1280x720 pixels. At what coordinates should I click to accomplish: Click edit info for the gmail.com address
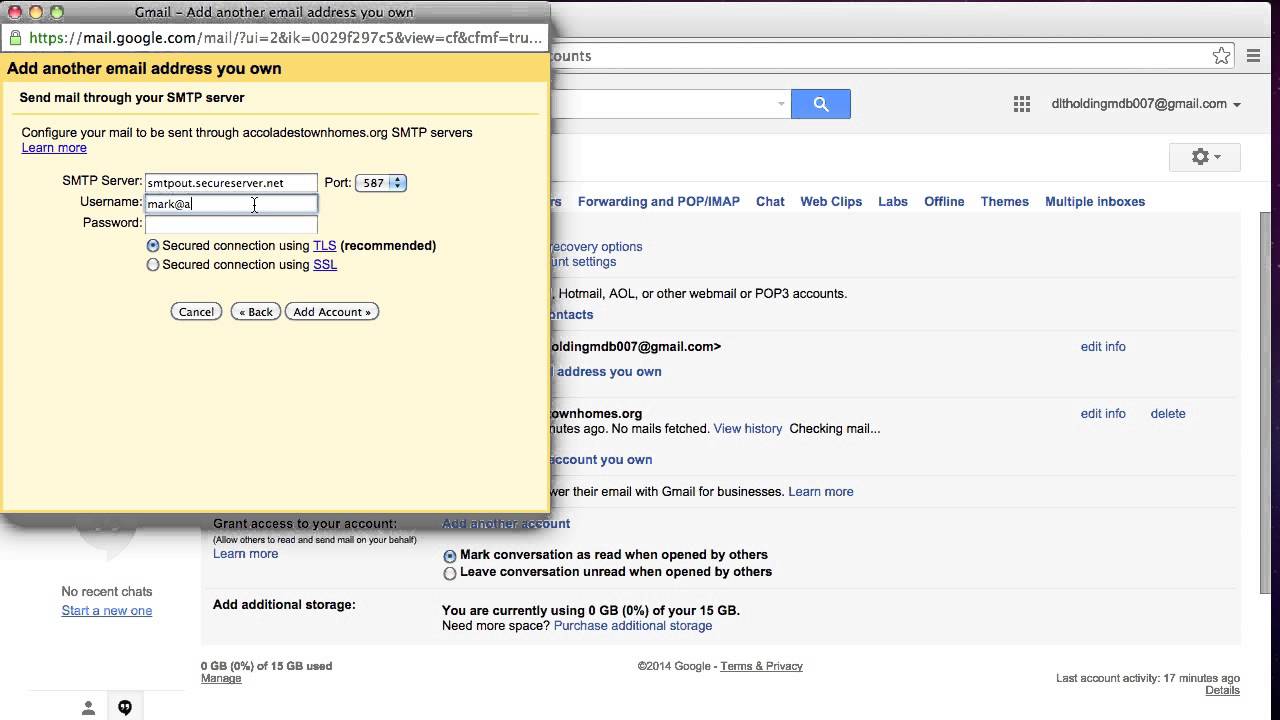[1103, 346]
